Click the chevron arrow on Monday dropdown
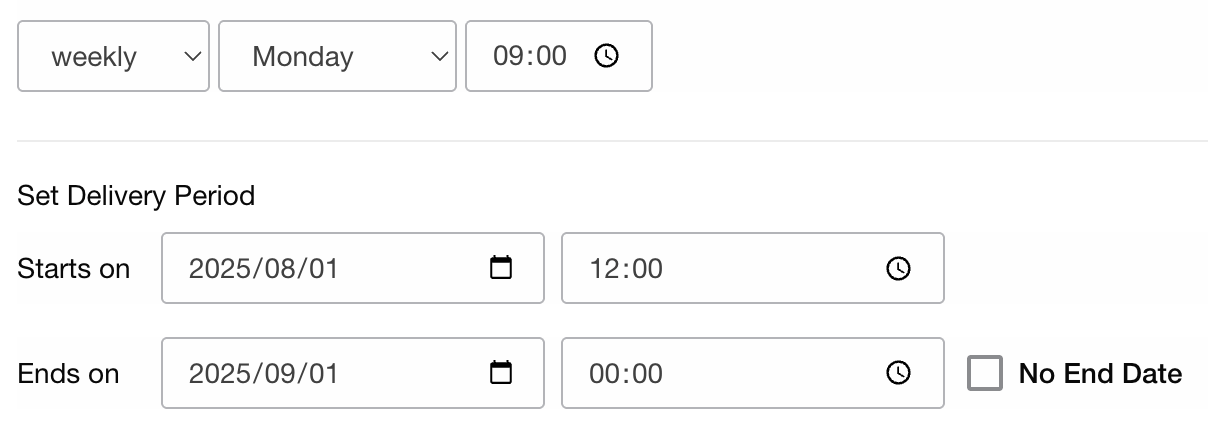Image resolution: width=1208 pixels, height=426 pixels. coord(439,56)
